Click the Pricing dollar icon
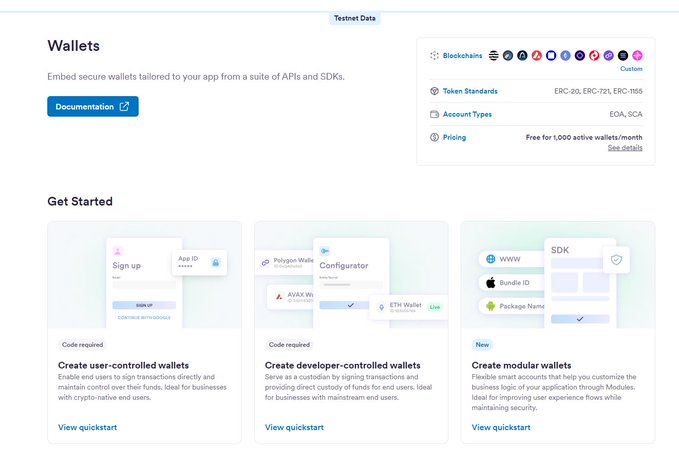The height and width of the screenshot is (462, 679). (434, 137)
